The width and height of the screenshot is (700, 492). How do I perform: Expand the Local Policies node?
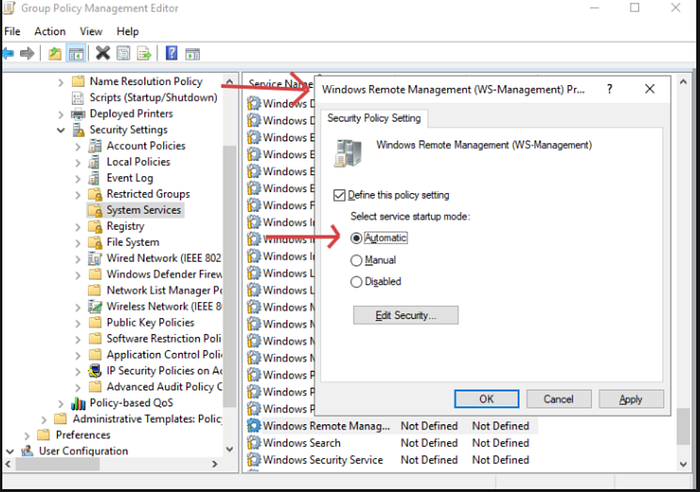78,163
